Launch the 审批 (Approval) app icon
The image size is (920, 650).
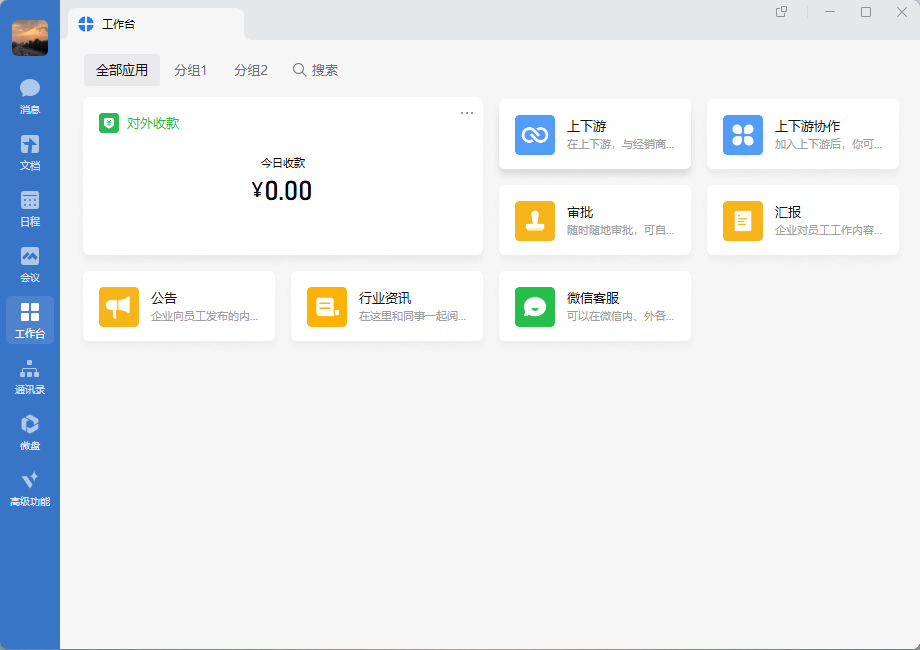(x=535, y=220)
